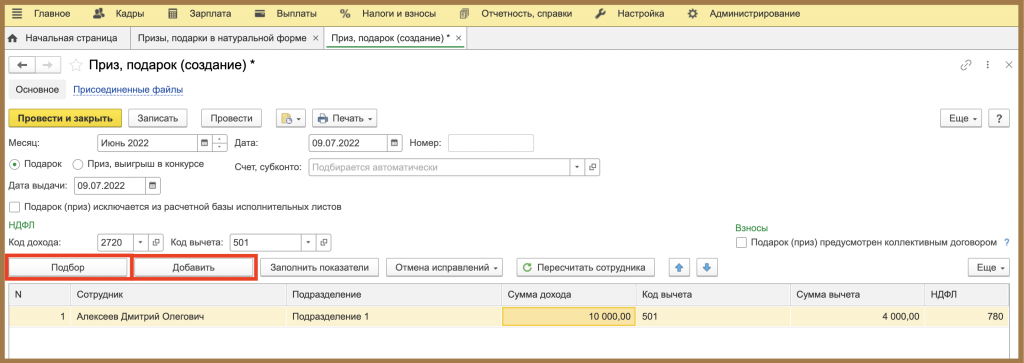Screen dimensions: 1024x363
Task: Go forward with the right arrow button
Action: tap(48, 65)
